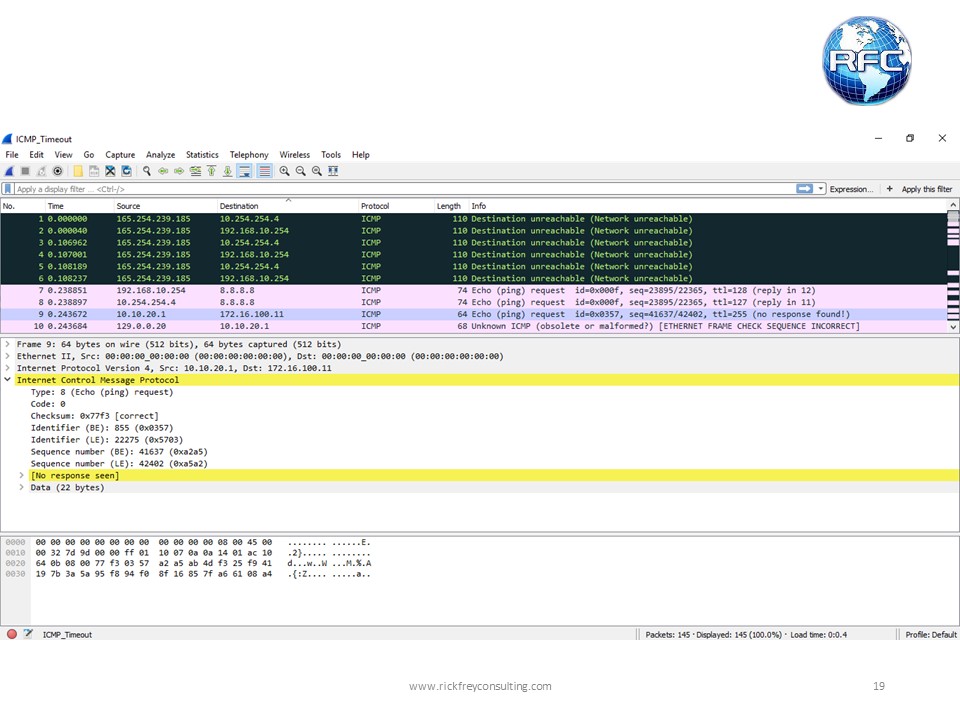Open the Statistics menu
The width and height of the screenshot is (960, 720).
pos(202,155)
